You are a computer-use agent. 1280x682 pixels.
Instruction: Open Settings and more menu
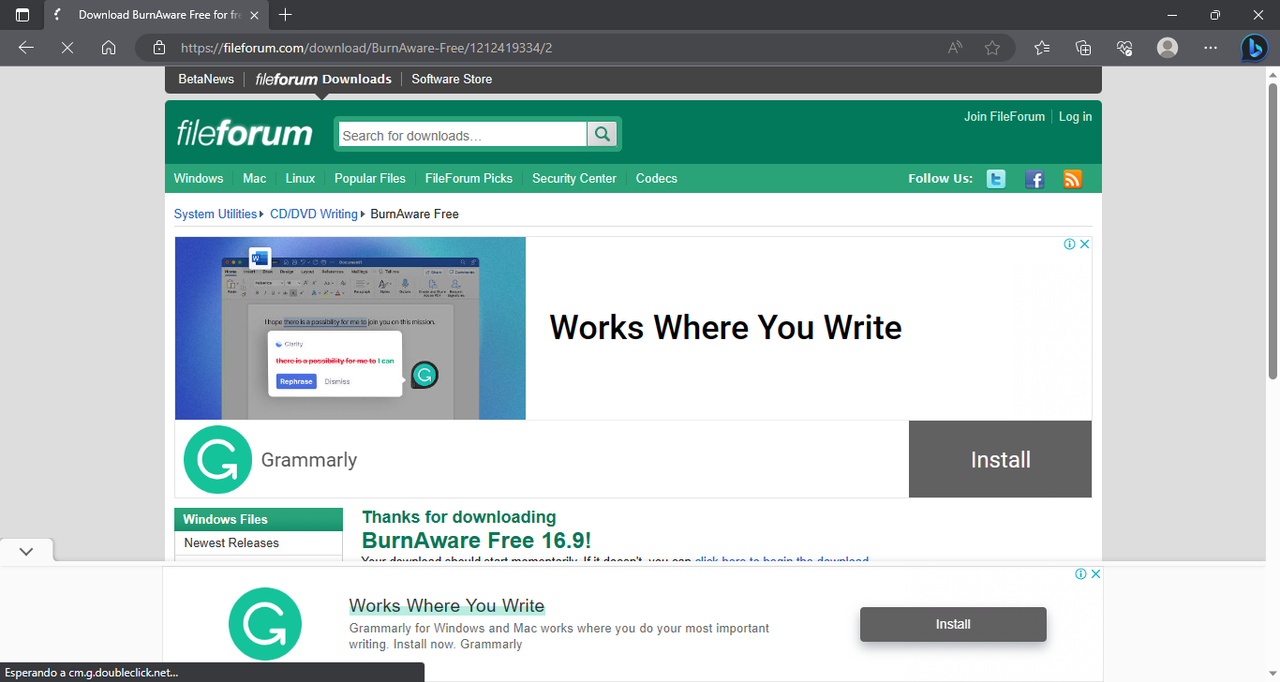point(1211,47)
